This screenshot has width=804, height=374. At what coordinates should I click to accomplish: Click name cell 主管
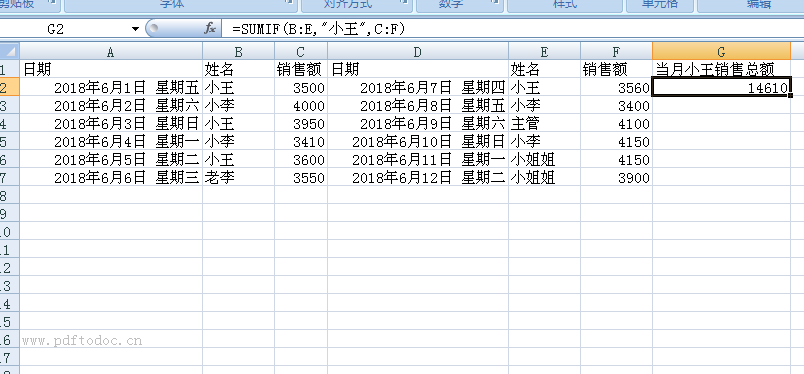point(545,124)
